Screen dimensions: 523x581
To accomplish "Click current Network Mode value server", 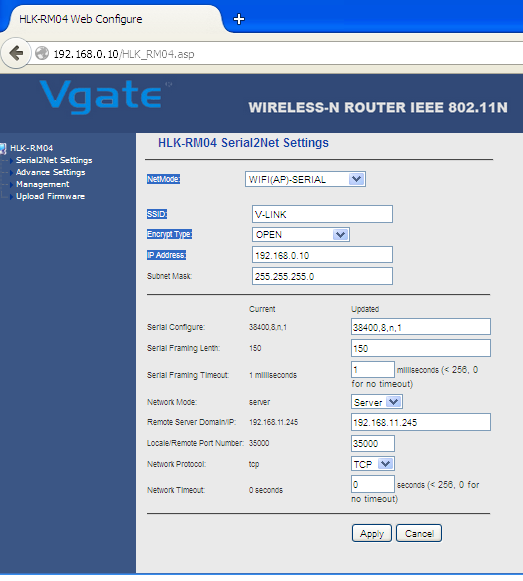I will coord(259,402).
